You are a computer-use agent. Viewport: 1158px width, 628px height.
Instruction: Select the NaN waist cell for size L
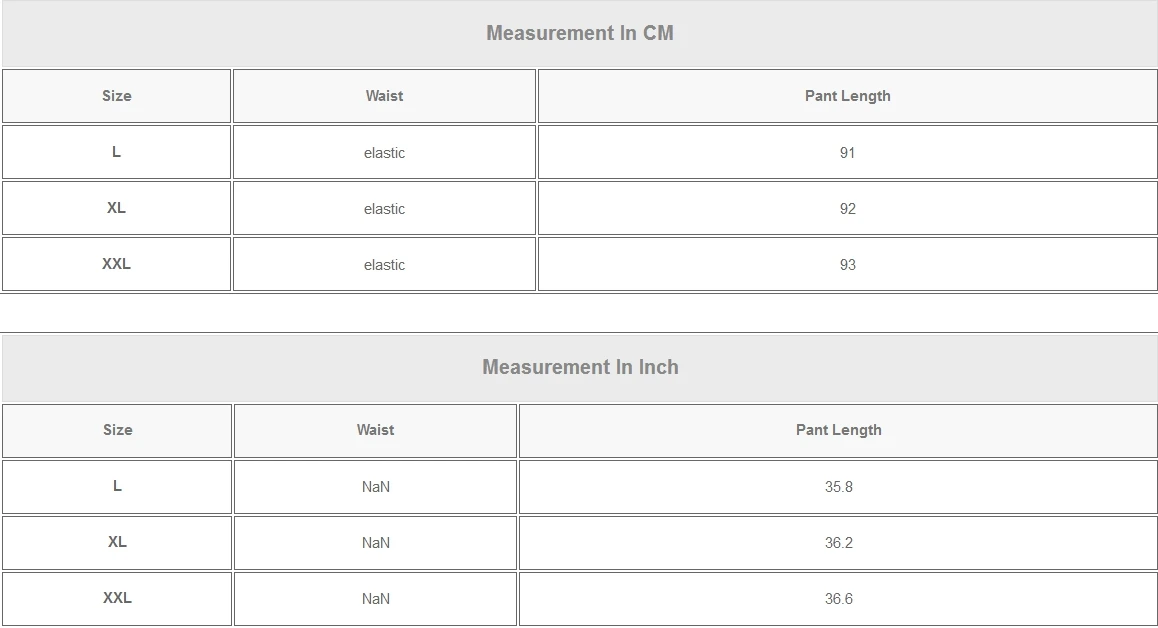coord(376,487)
